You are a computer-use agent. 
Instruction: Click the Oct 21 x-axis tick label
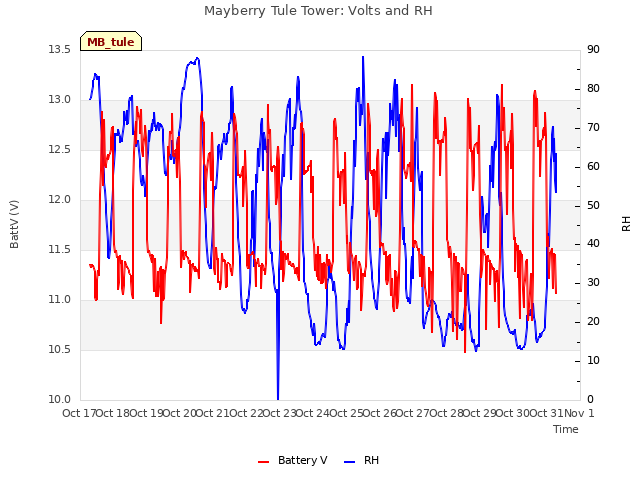(x=213, y=413)
